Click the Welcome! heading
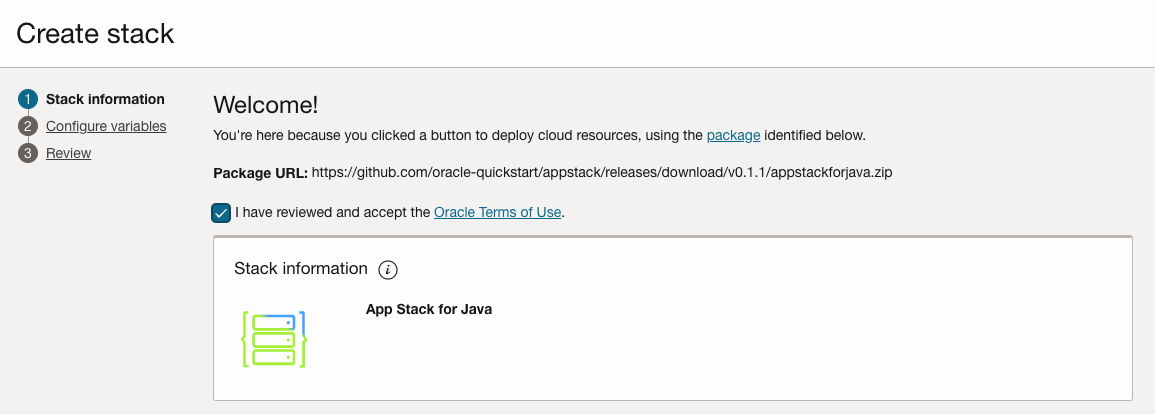The height and width of the screenshot is (414, 1155). 265,105
